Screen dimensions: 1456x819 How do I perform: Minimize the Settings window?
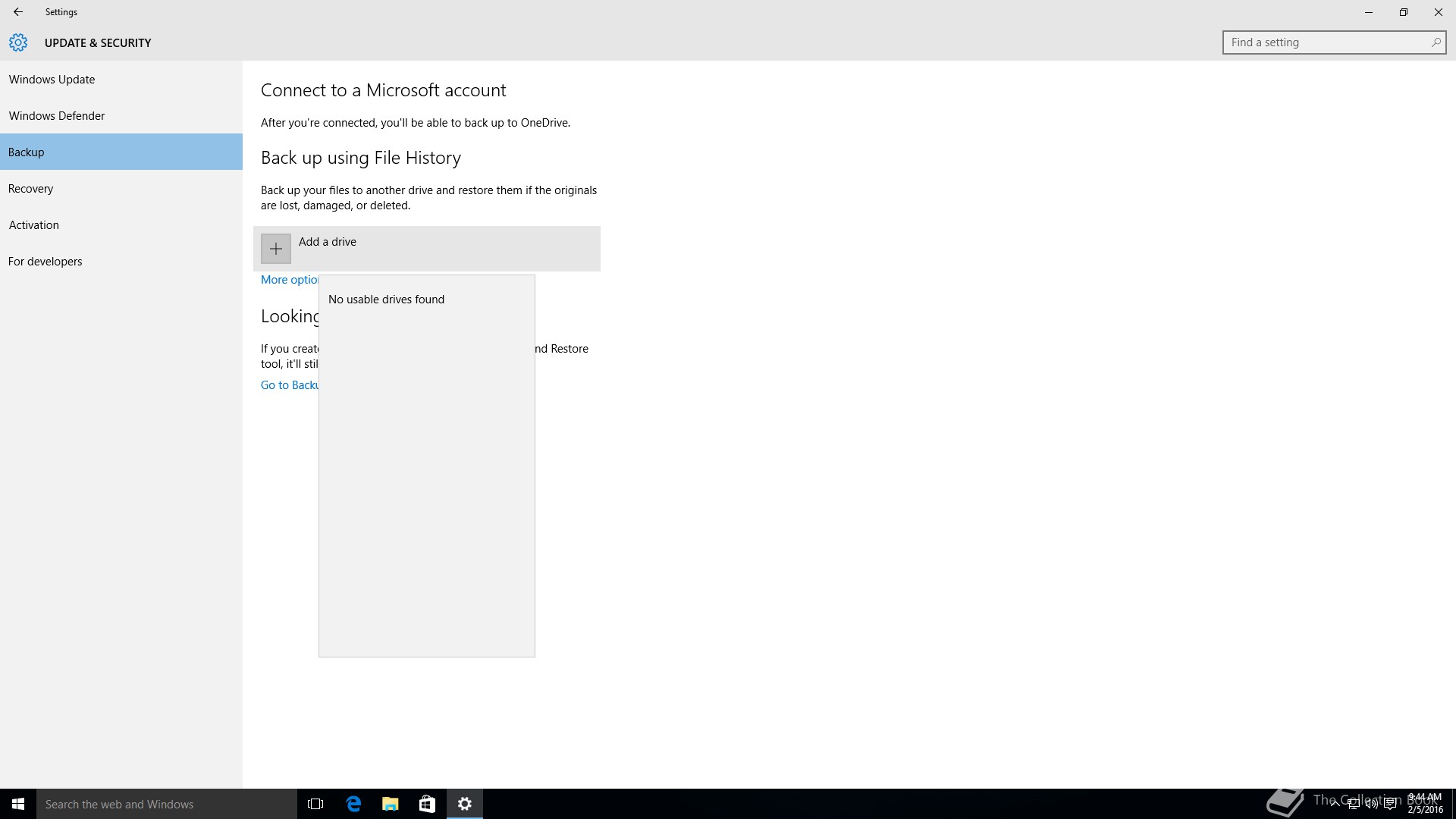(x=1369, y=12)
